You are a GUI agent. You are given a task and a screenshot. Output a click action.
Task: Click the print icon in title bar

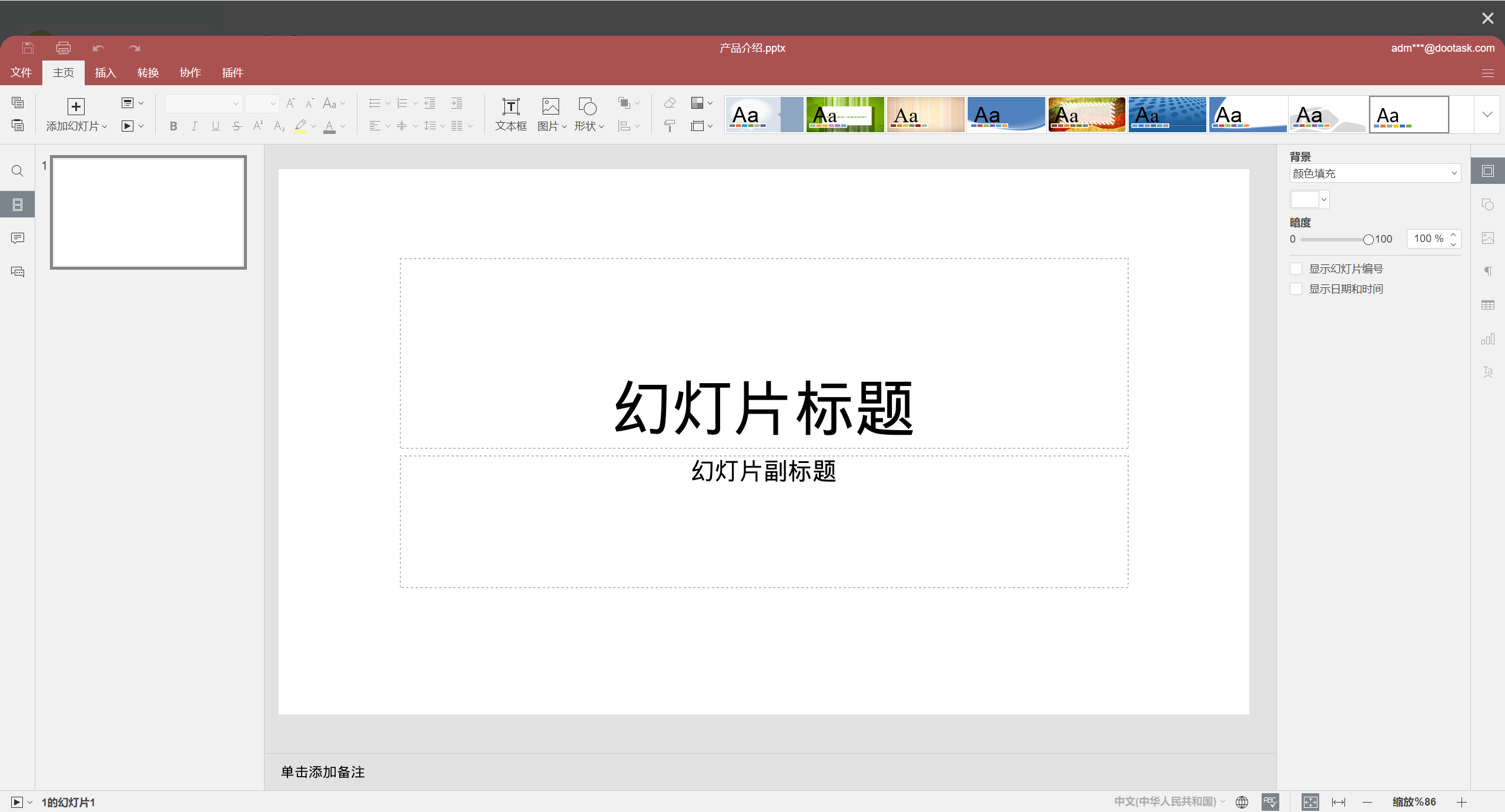63,48
